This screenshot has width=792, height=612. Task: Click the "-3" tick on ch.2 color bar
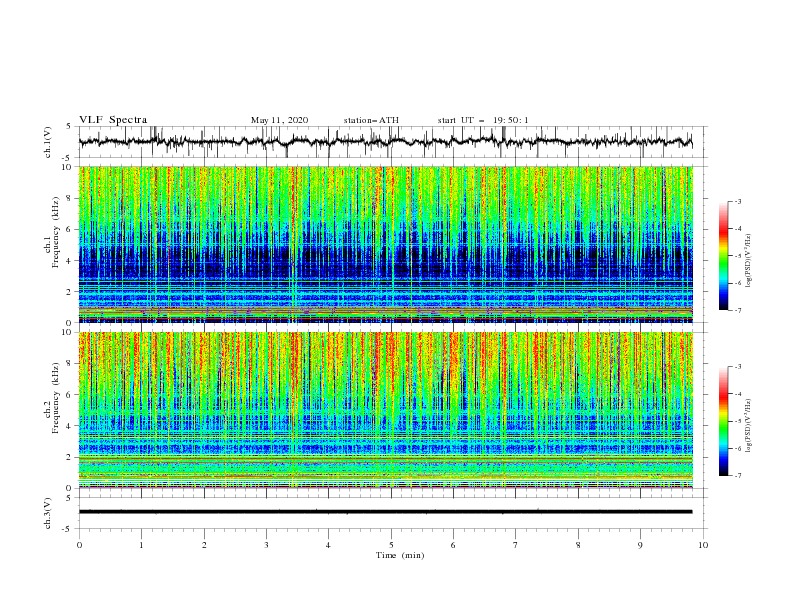pos(738,367)
